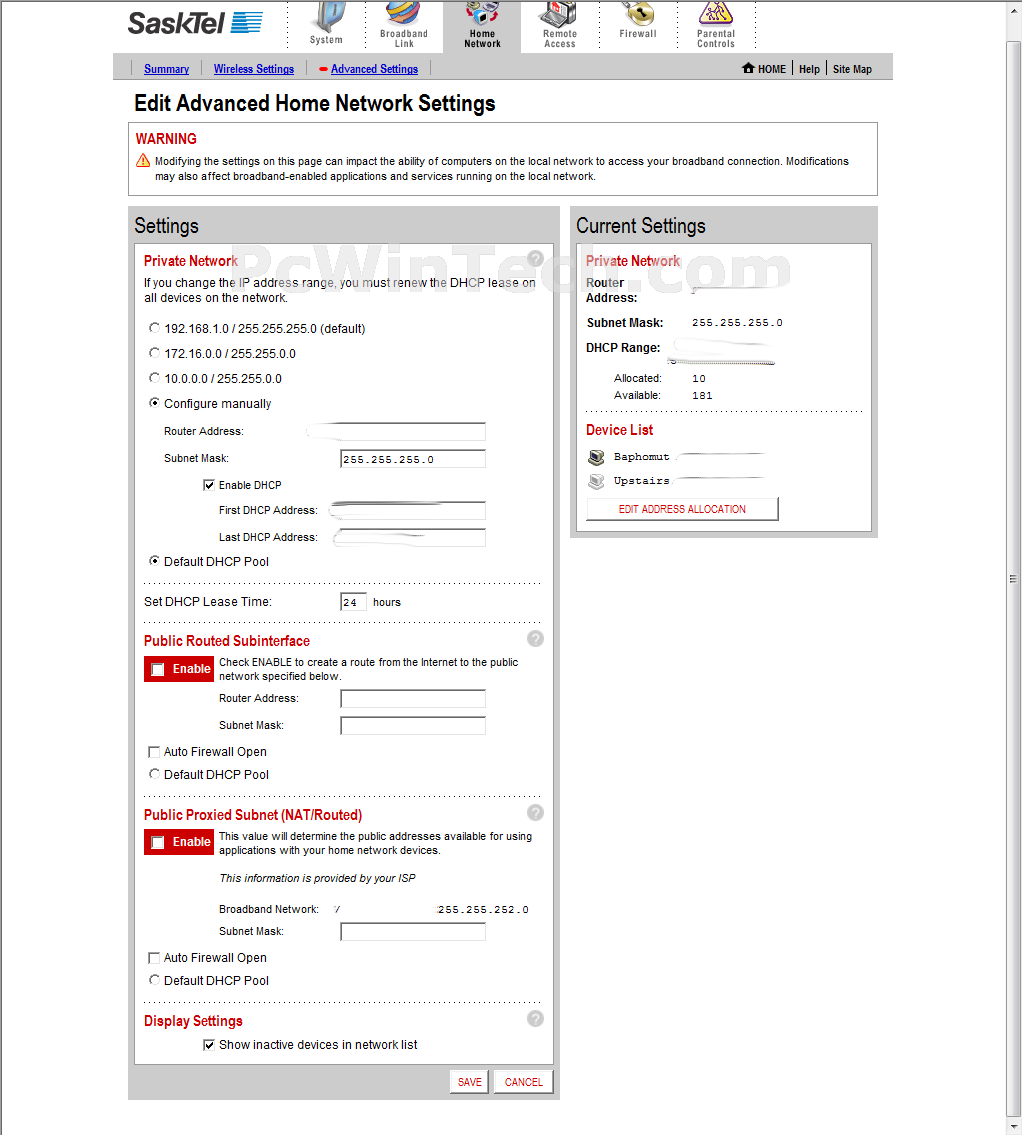Open the Firewall section icon

(x=638, y=13)
